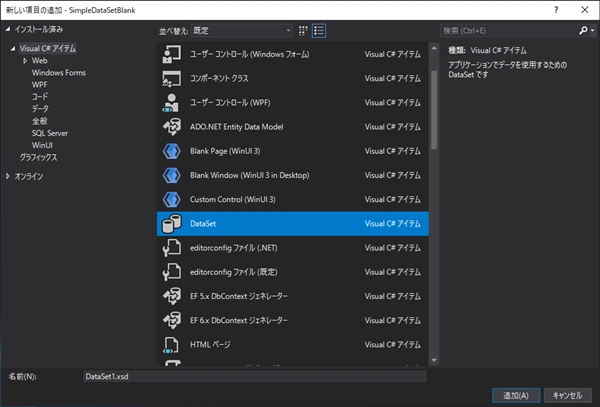The width and height of the screenshot is (600, 407).
Task: Click the search magnifier icon
Action: [x=583, y=30]
